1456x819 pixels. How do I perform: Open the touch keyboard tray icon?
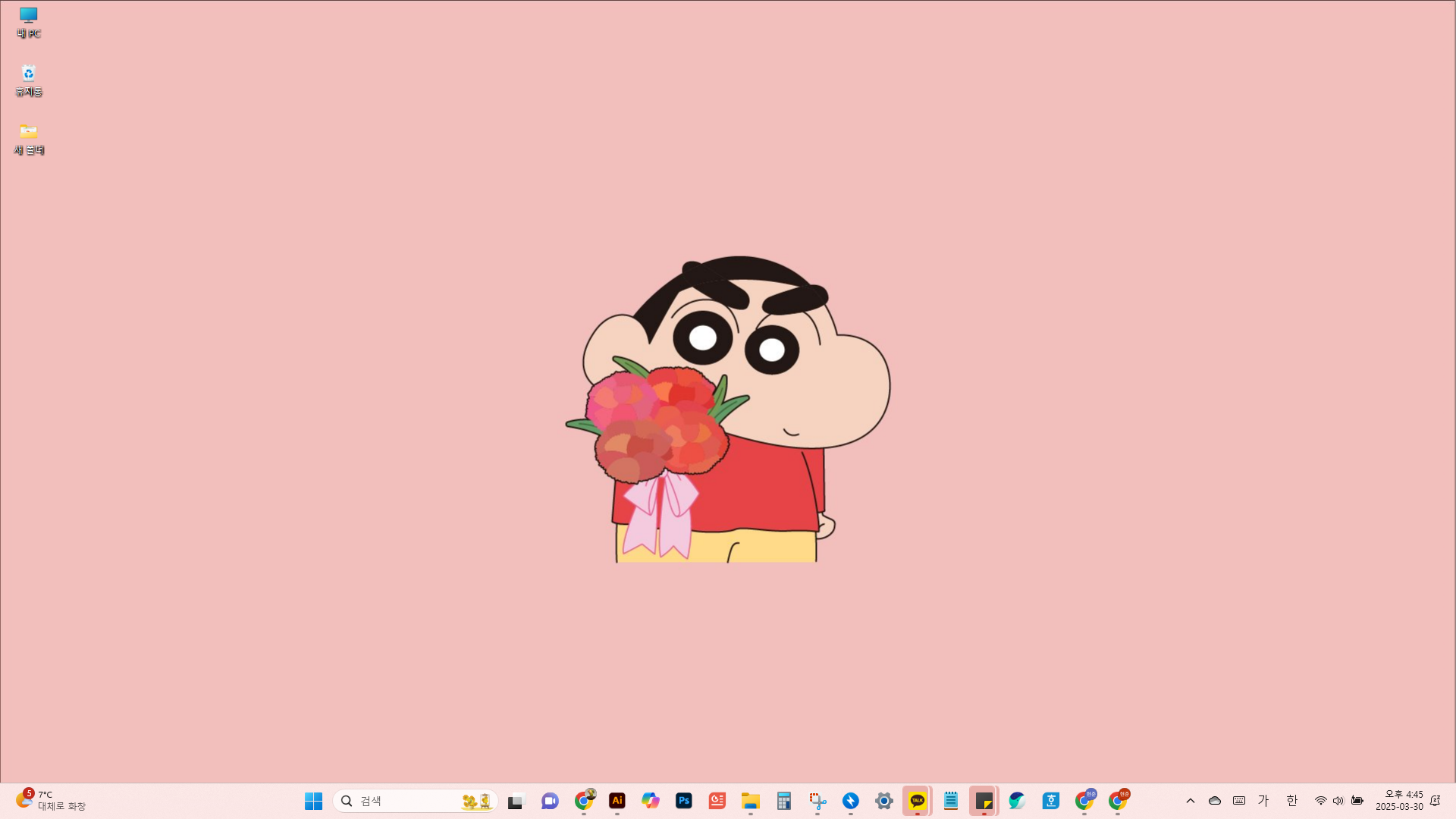pos(1239,801)
